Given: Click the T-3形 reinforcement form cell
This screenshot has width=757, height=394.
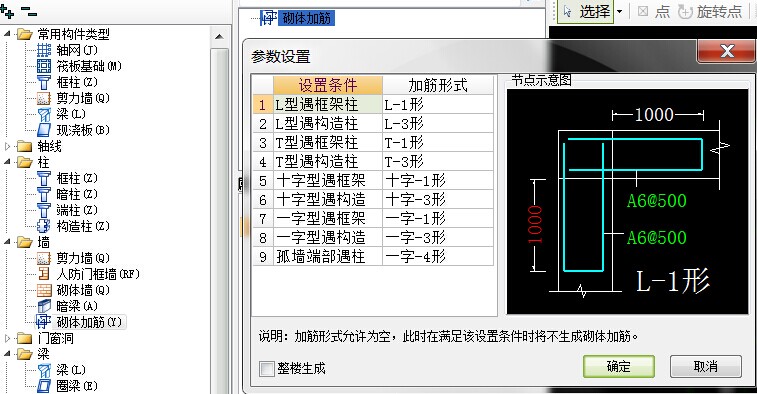Looking at the screenshot, I should (438, 161).
